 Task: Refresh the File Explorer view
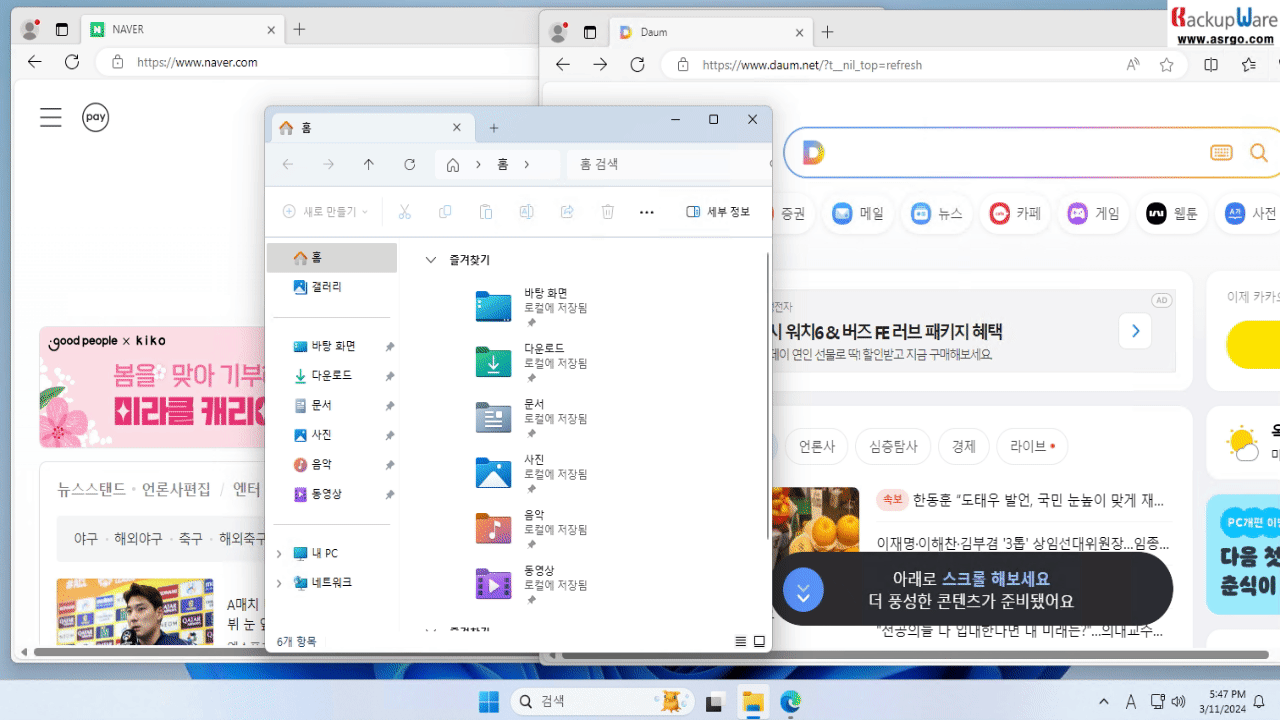[x=409, y=164]
